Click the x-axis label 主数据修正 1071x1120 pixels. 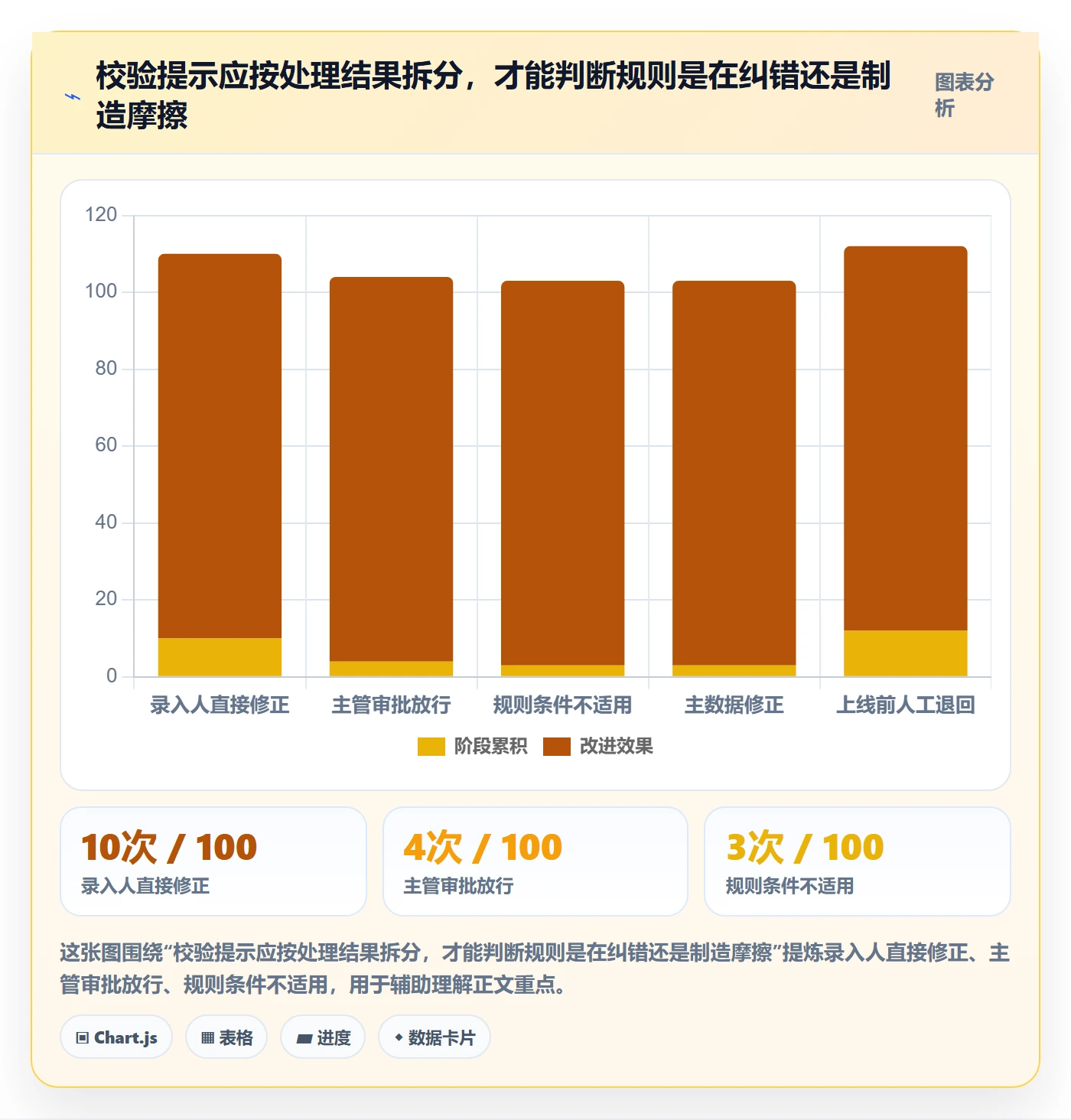[734, 705]
